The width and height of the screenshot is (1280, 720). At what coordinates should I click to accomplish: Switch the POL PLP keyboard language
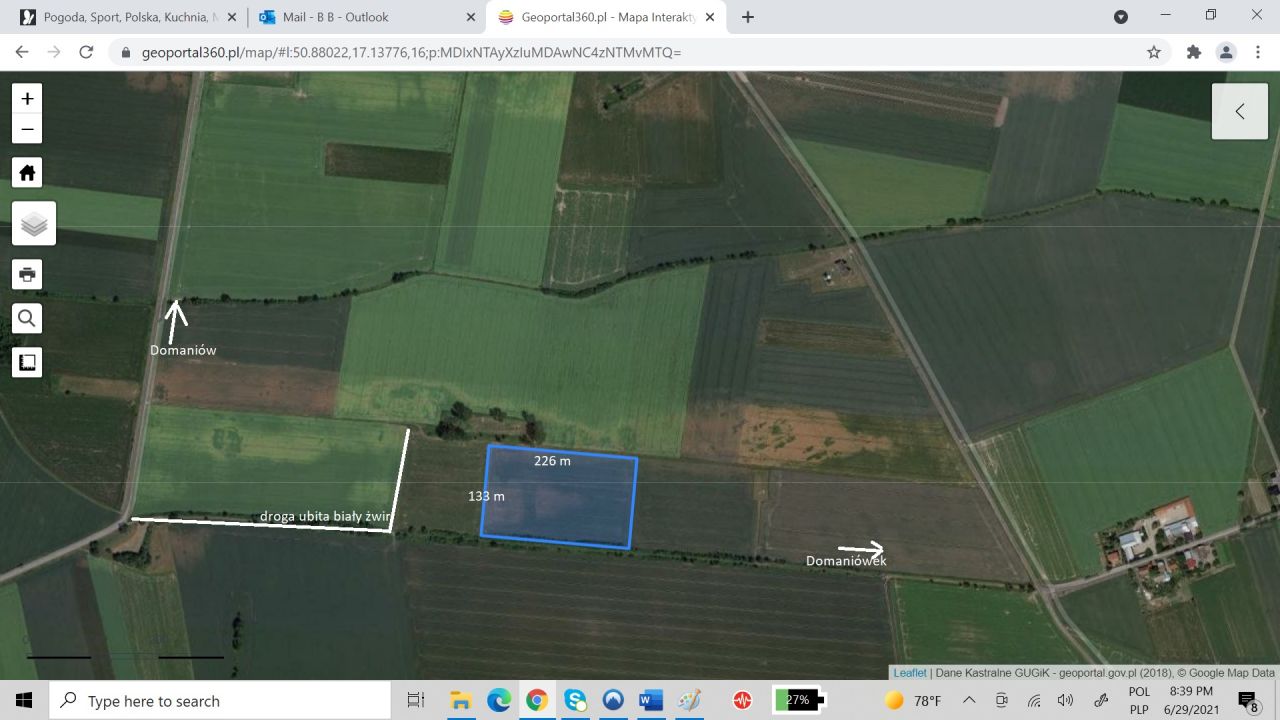click(x=1139, y=700)
